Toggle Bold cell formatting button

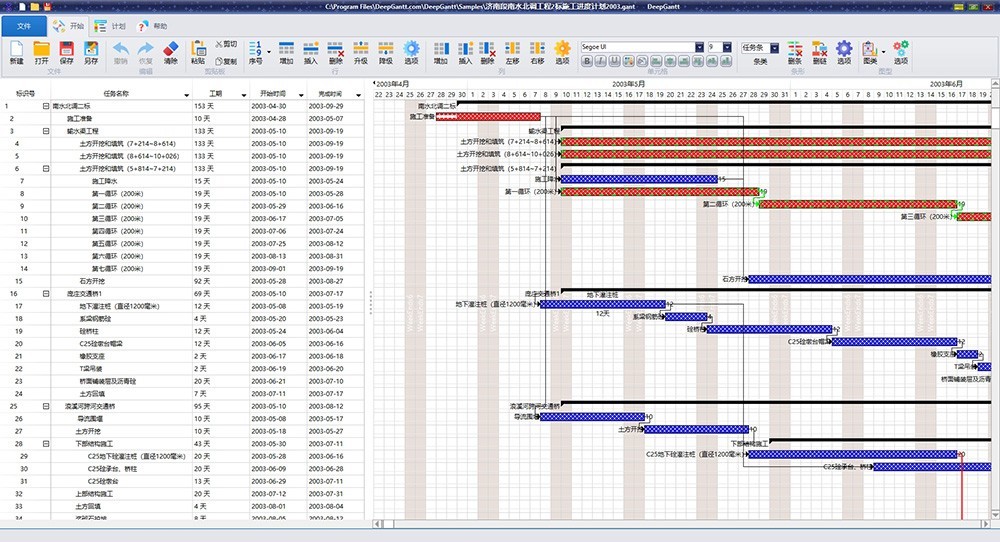point(587,61)
